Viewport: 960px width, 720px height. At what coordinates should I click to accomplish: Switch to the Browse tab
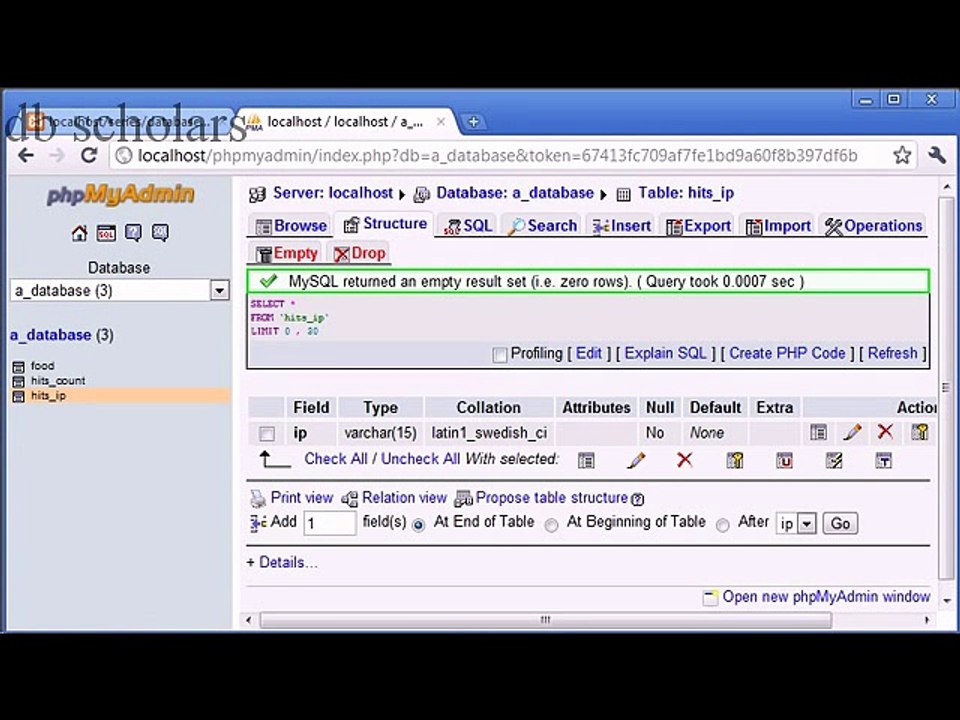pos(291,226)
